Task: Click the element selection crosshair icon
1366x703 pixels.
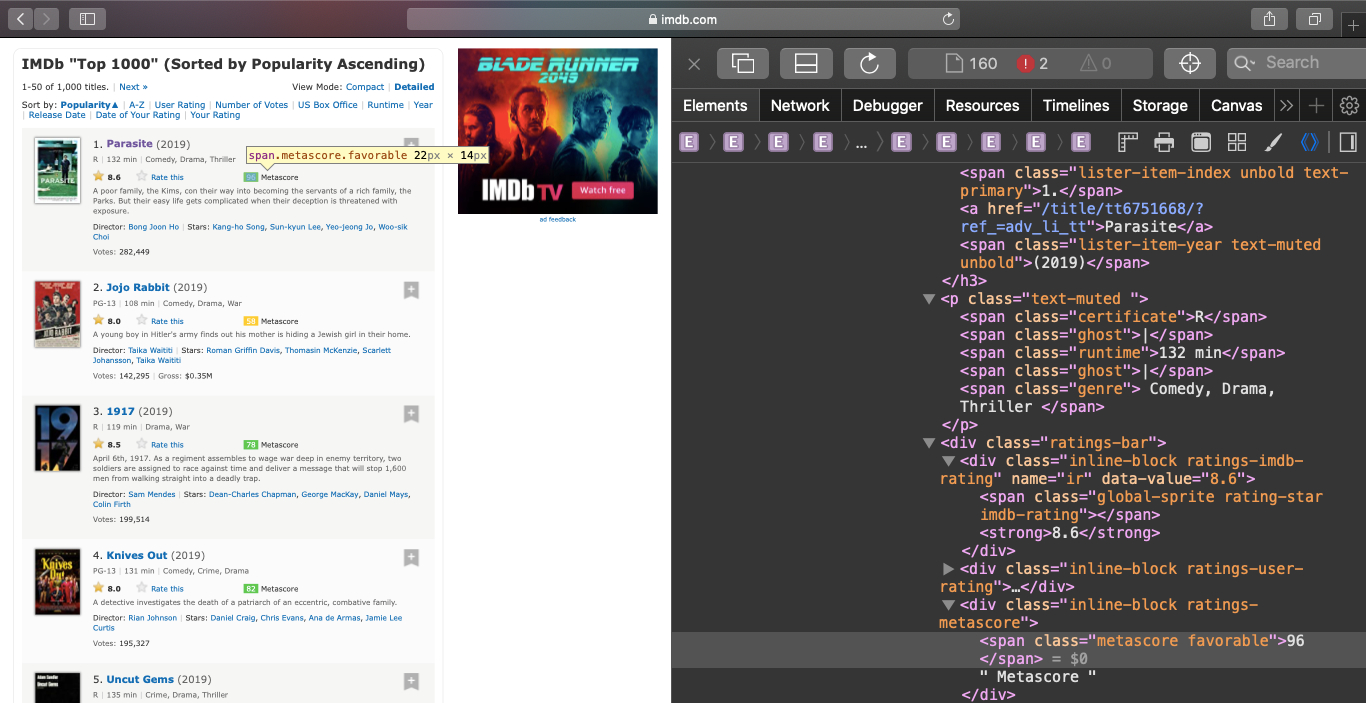Action: point(1190,63)
